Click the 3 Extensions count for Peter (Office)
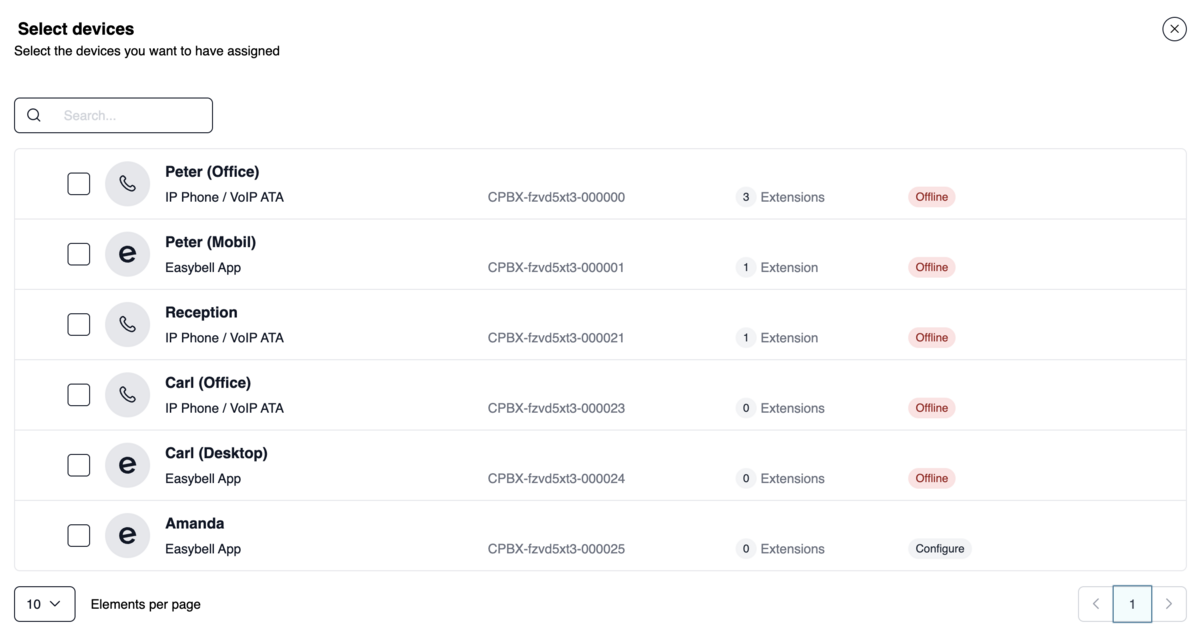 [780, 197]
